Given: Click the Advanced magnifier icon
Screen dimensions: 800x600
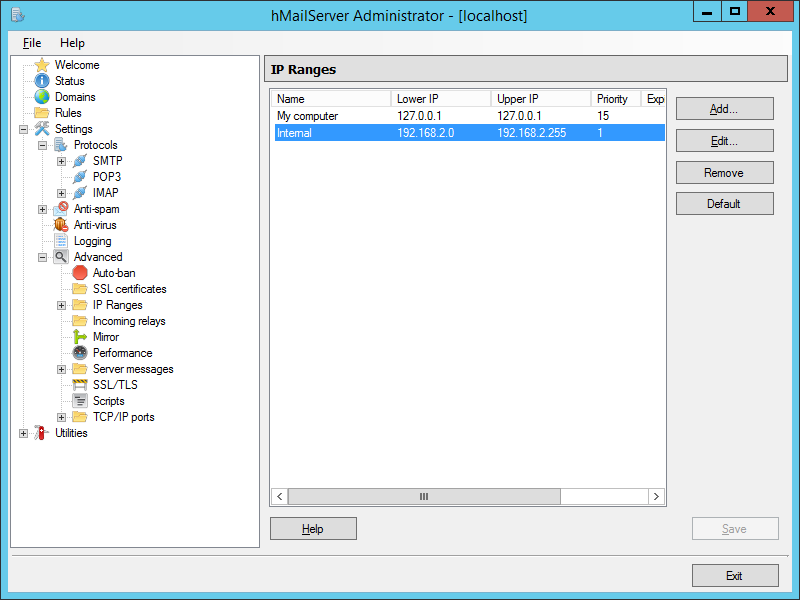Looking at the screenshot, I should click(61, 257).
